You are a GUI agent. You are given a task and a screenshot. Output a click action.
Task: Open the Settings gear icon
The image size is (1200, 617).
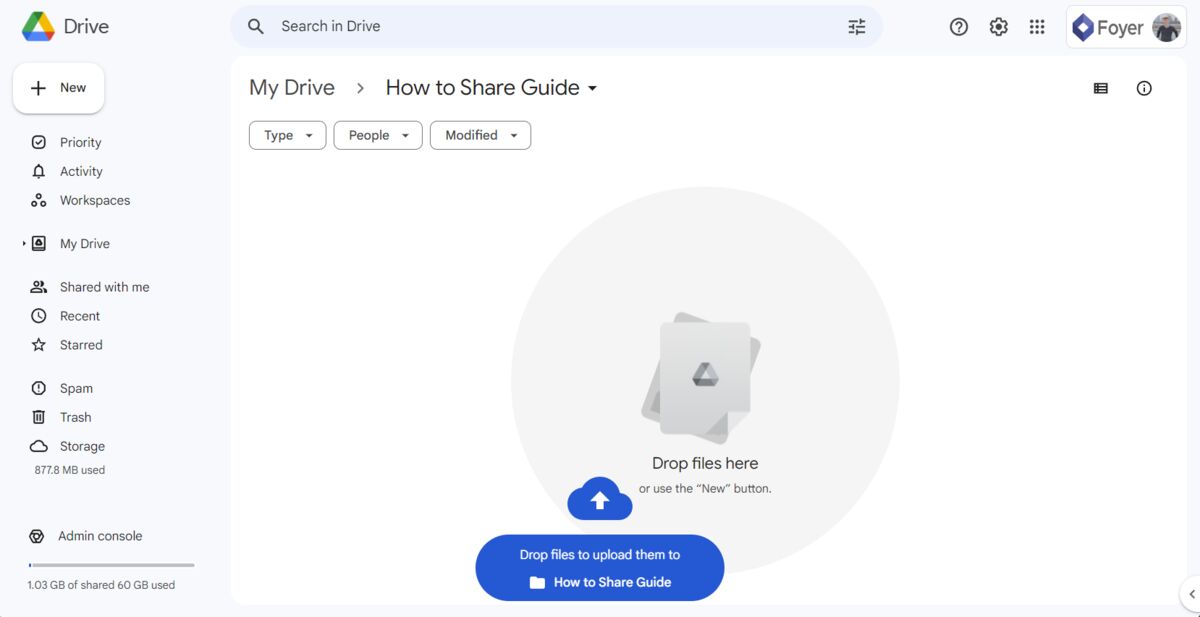coord(998,27)
